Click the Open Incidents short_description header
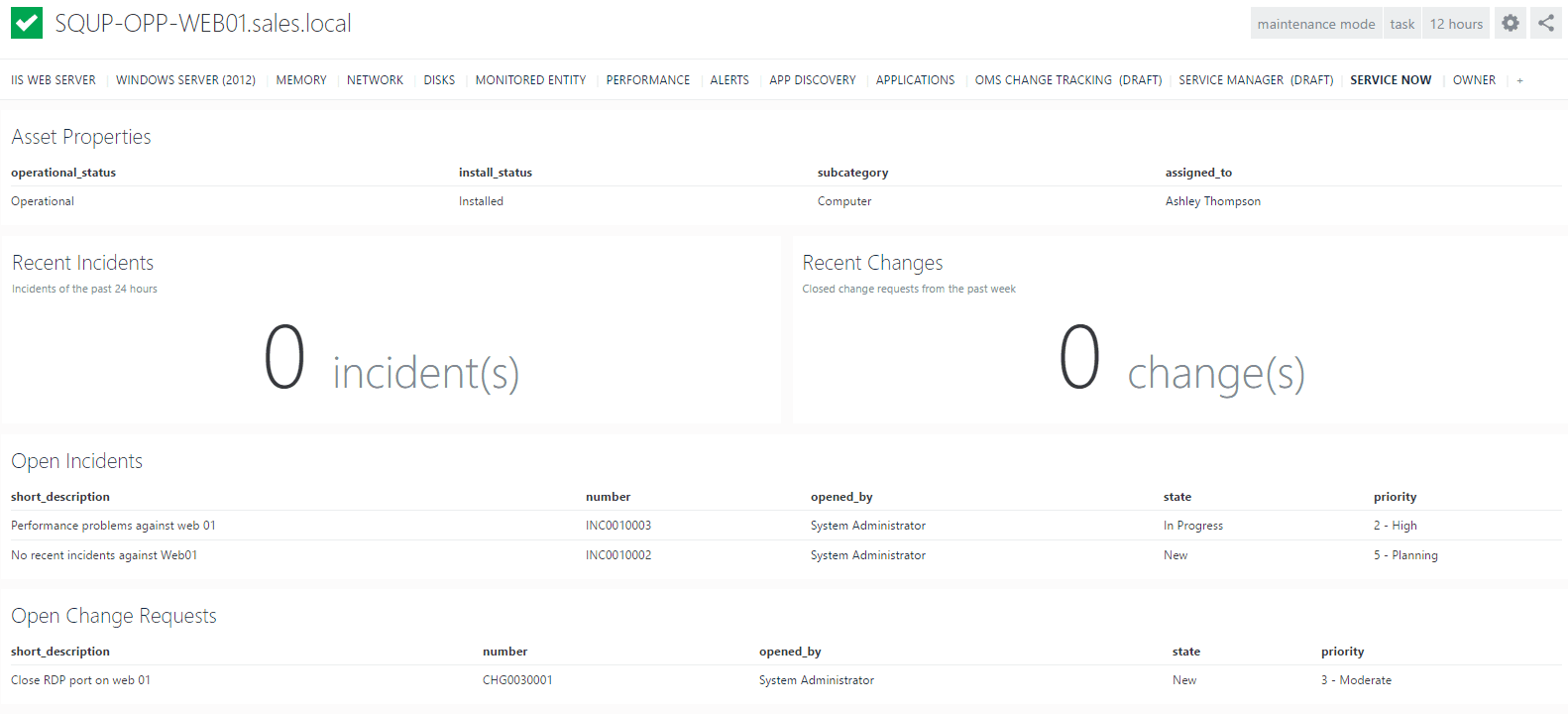This screenshot has height=714, width=1568. click(60, 497)
